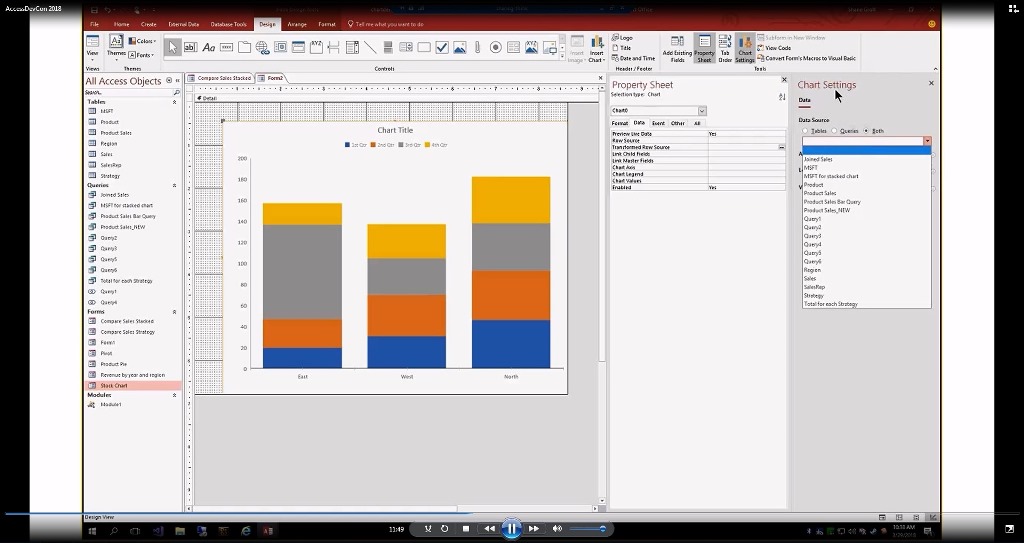The width and height of the screenshot is (1024, 543).
Task: Toggle the Chart Settings ribbon button
Action: click(x=744, y=49)
